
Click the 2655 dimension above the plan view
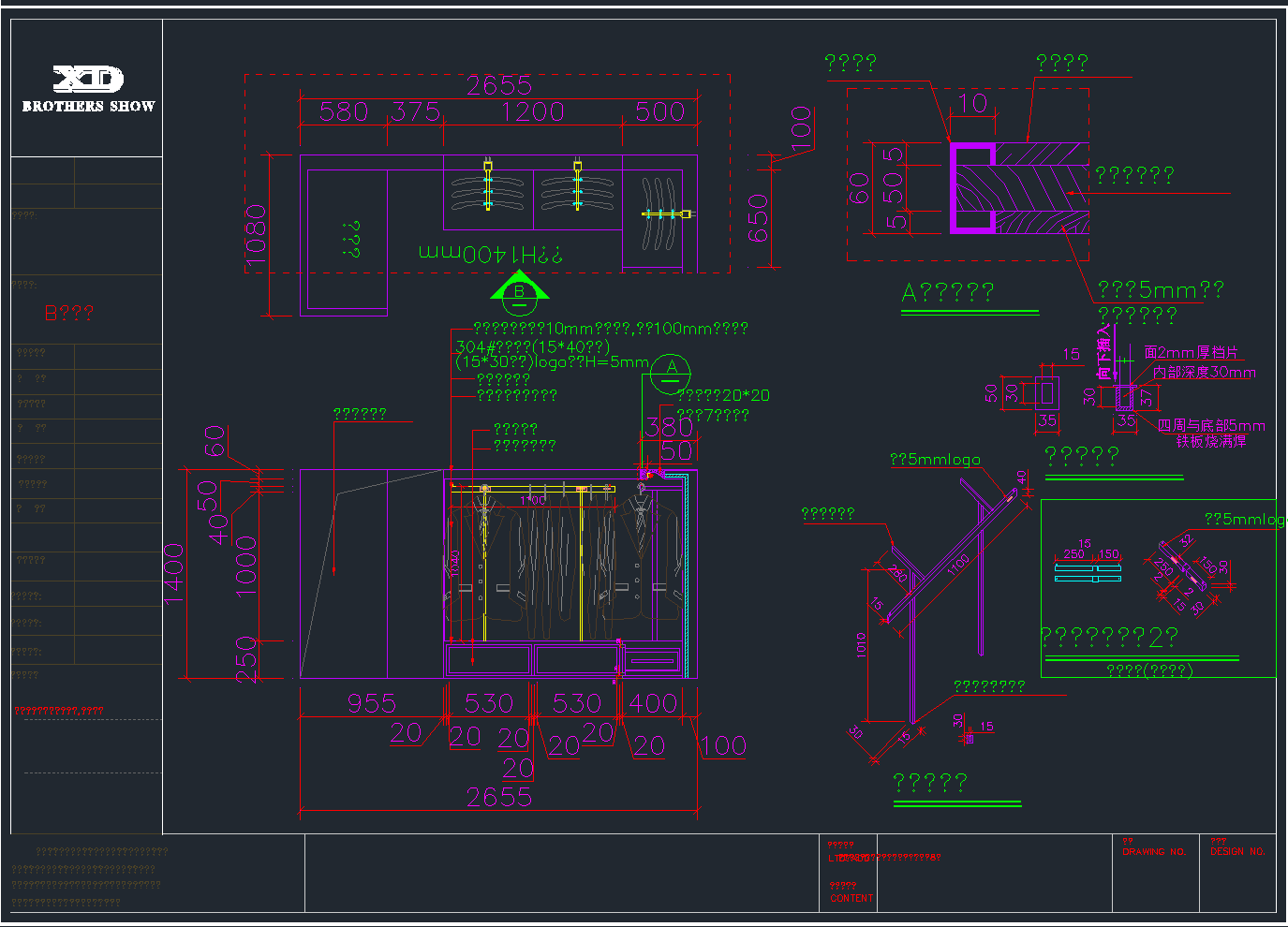point(499,86)
